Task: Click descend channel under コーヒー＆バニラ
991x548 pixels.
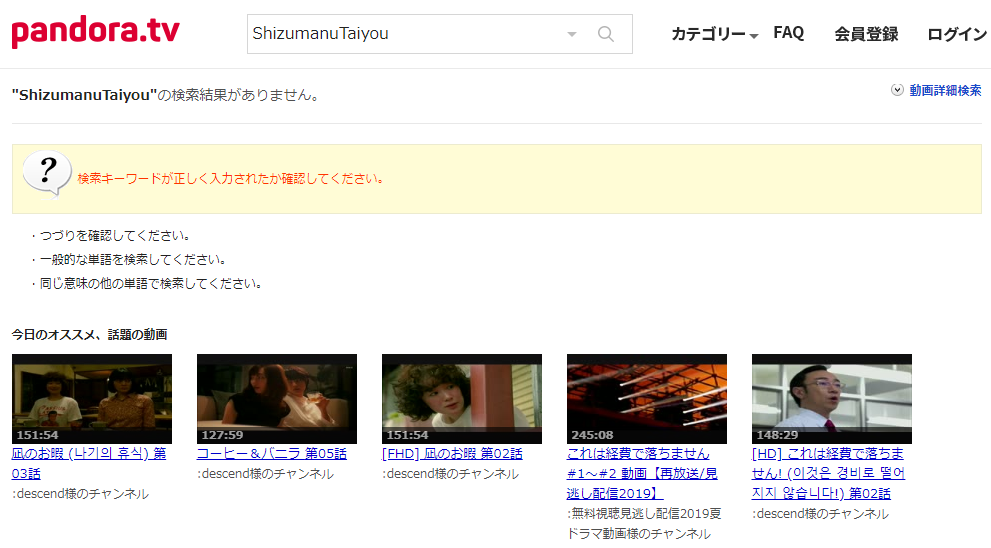Action: [x=265, y=474]
